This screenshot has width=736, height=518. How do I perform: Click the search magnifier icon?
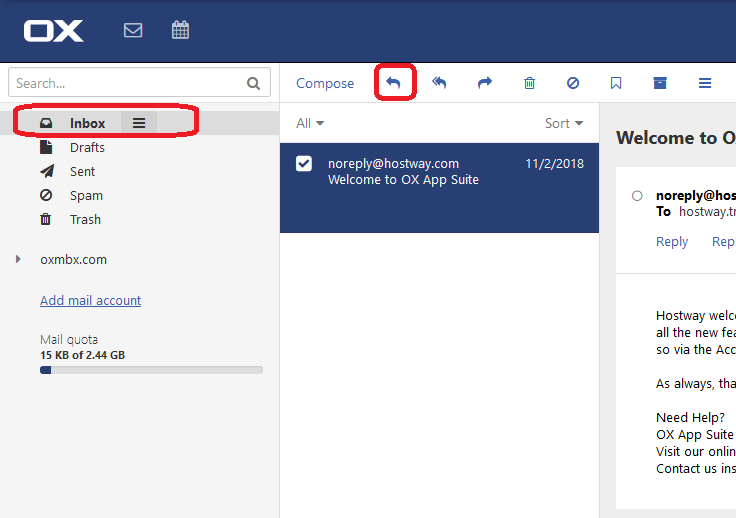point(253,84)
